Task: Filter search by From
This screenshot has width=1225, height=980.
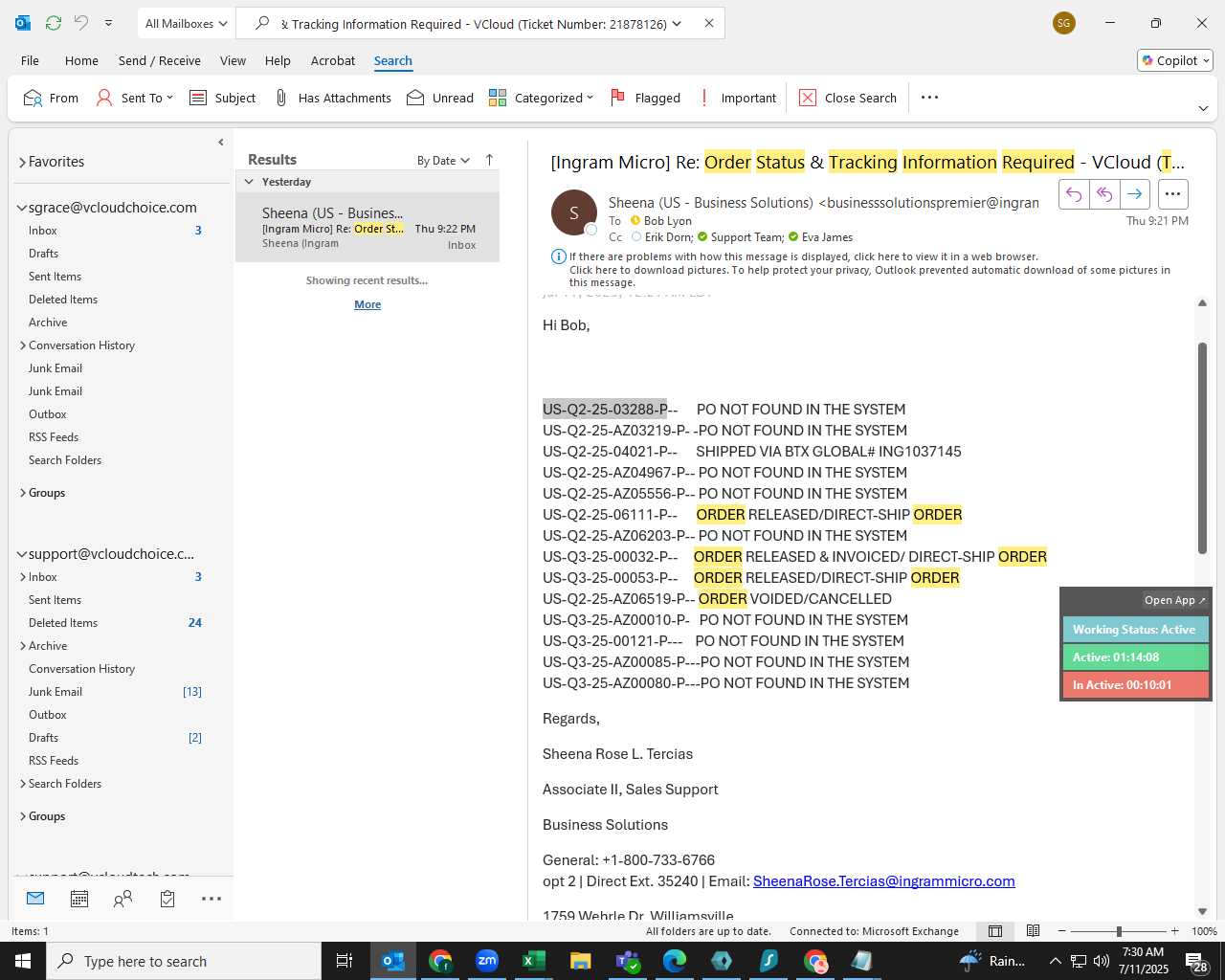Action: point(51,98)
